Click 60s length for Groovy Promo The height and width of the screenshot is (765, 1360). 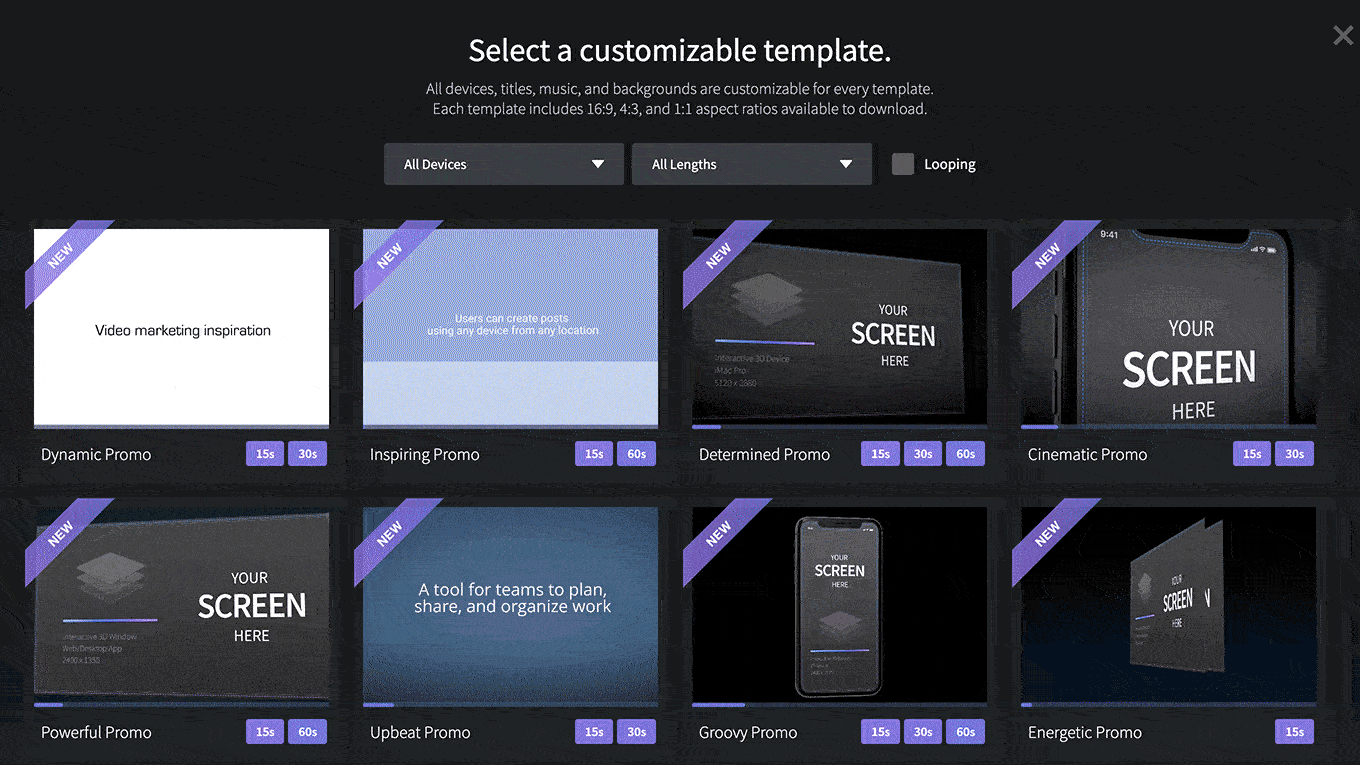pyautogui.click(x=966, y=732)
